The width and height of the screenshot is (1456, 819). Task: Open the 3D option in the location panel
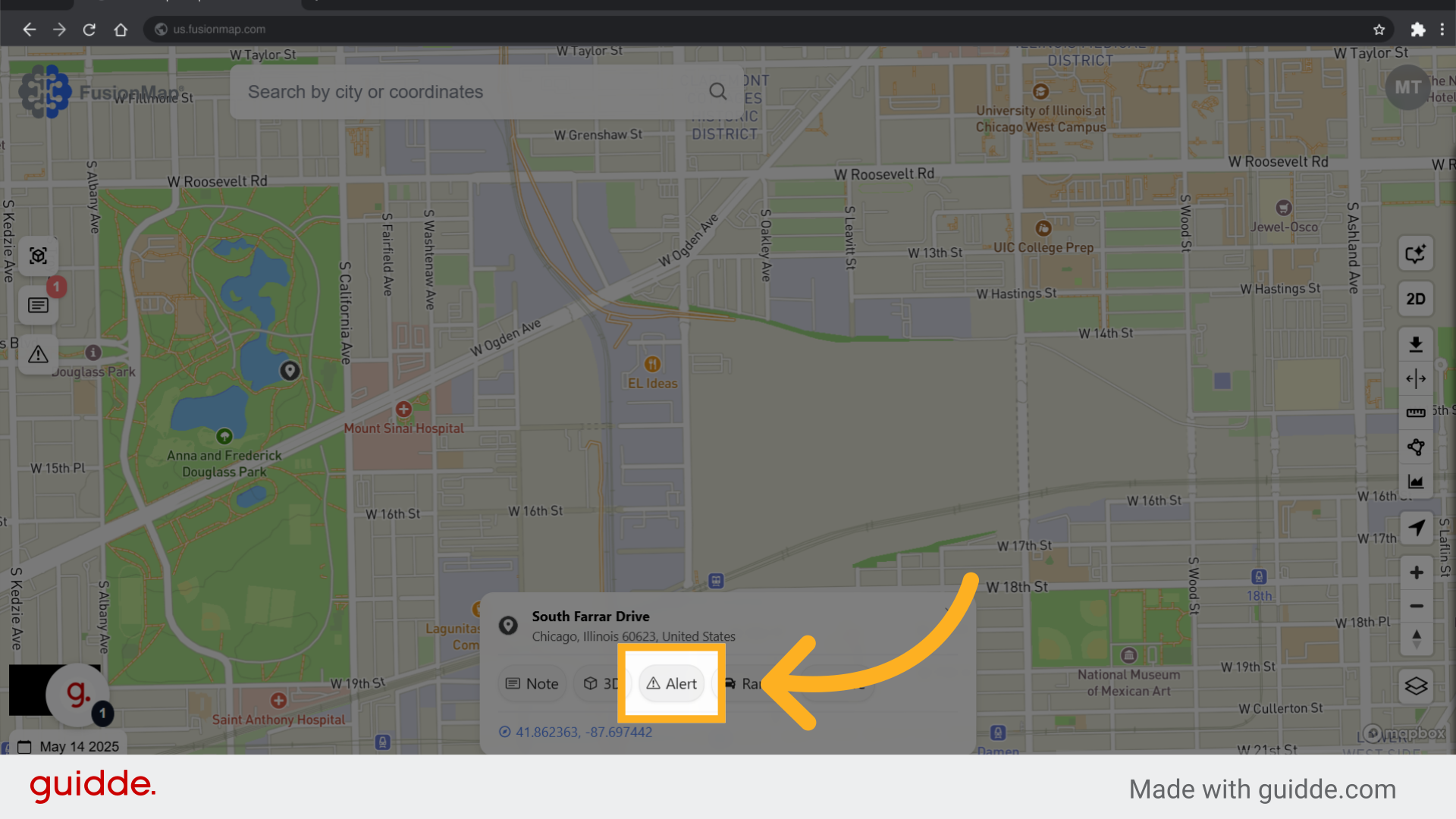pyautogui.click(x=601, y=683)
